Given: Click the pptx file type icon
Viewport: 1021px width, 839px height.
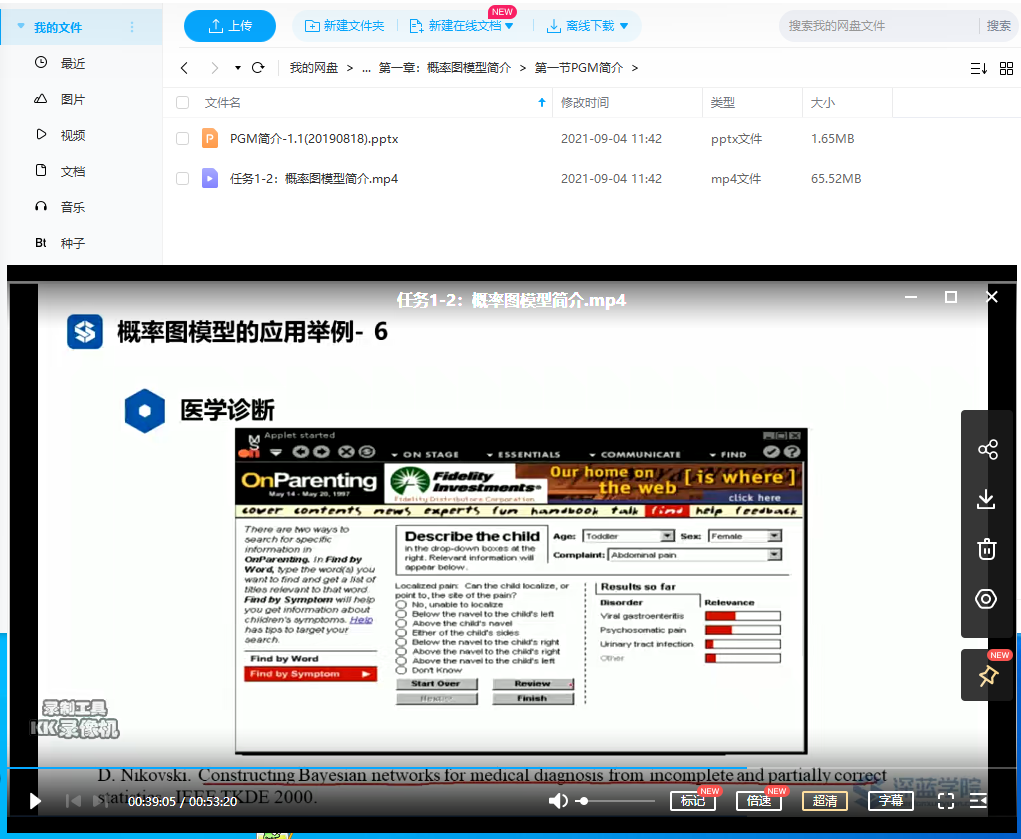Looking at the screenshot, I should tap(210, 138).
